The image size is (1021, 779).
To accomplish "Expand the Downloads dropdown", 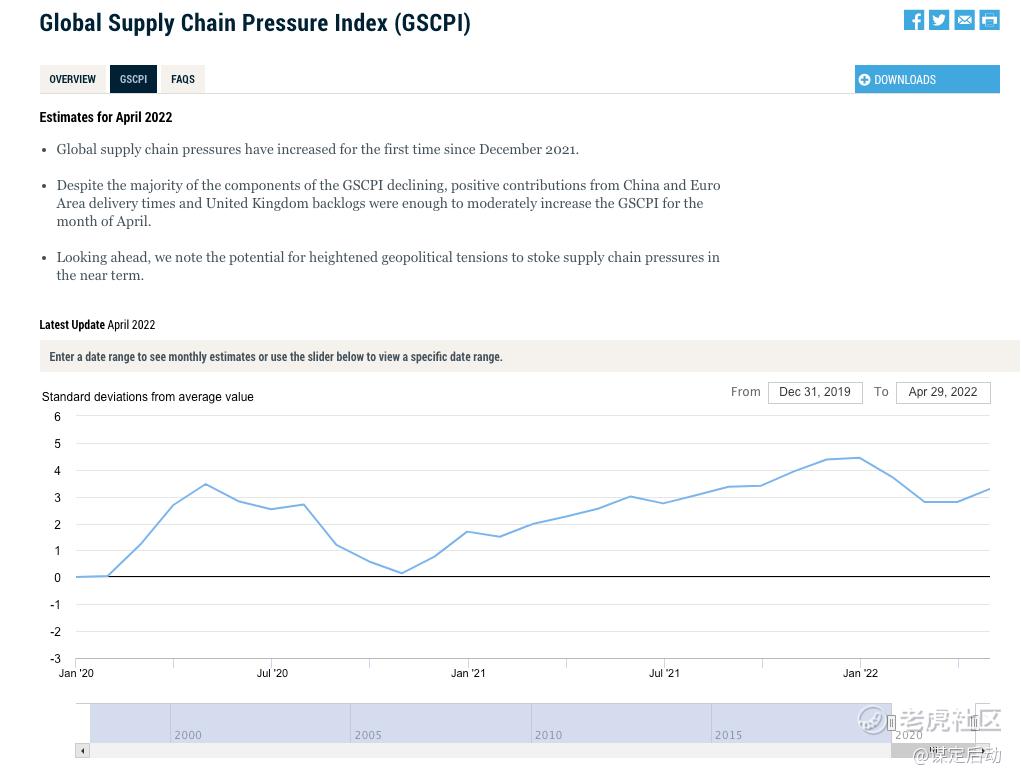I will (x=927, y=80).
